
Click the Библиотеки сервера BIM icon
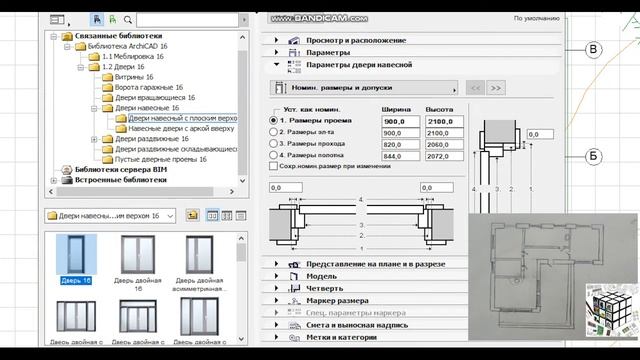(67, 169)
